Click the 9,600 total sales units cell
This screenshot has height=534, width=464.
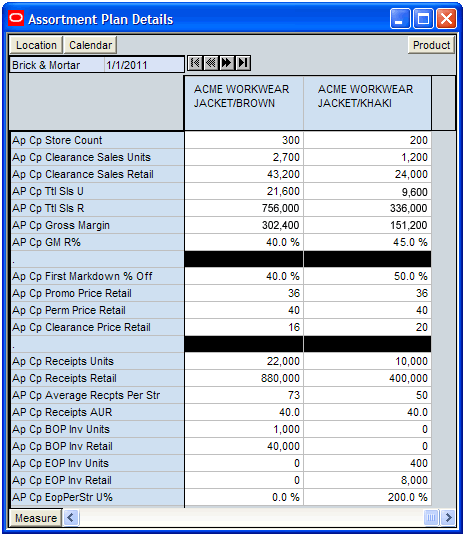click(x=367, y=191)
